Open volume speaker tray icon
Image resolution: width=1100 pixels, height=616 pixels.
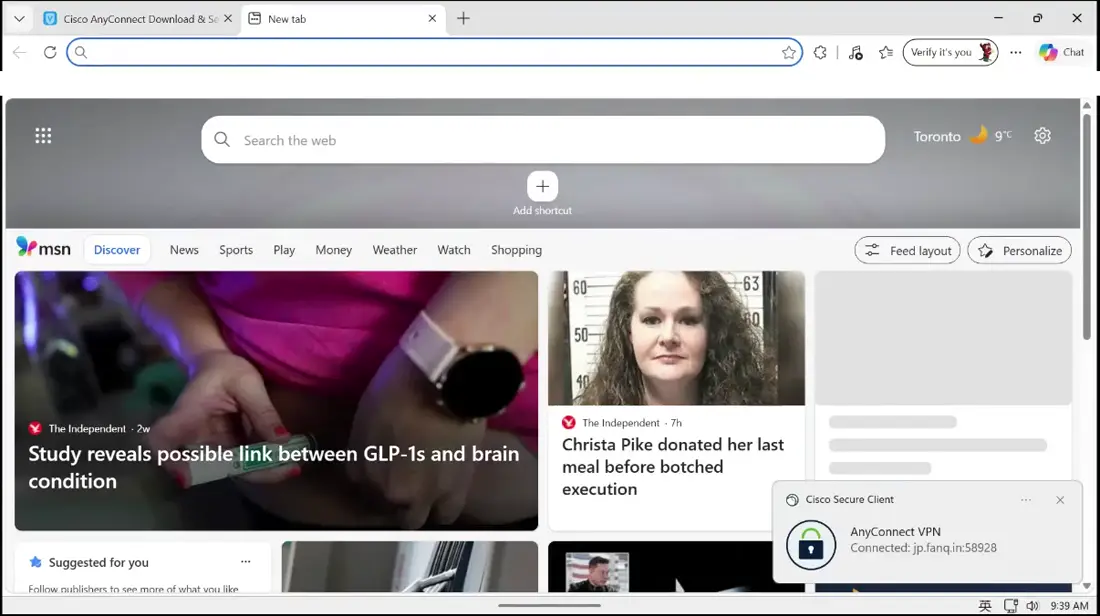[1032, 605]
